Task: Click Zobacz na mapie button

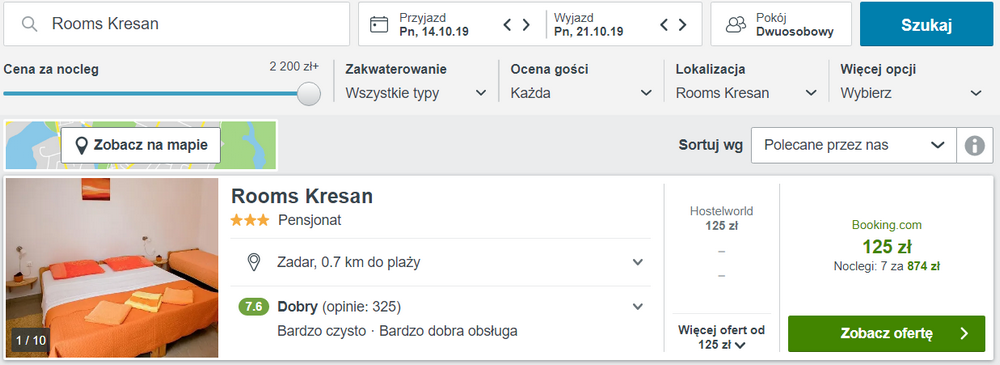Action: pyautogui.click(x=141, y=145)
